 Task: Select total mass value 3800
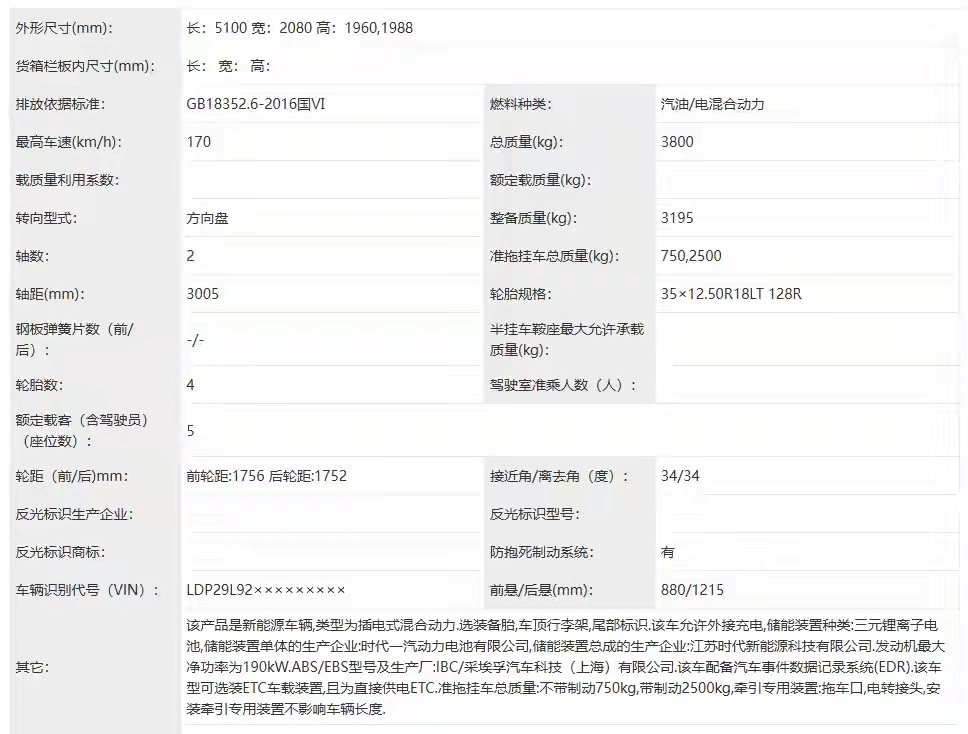(x=677, y=142)
